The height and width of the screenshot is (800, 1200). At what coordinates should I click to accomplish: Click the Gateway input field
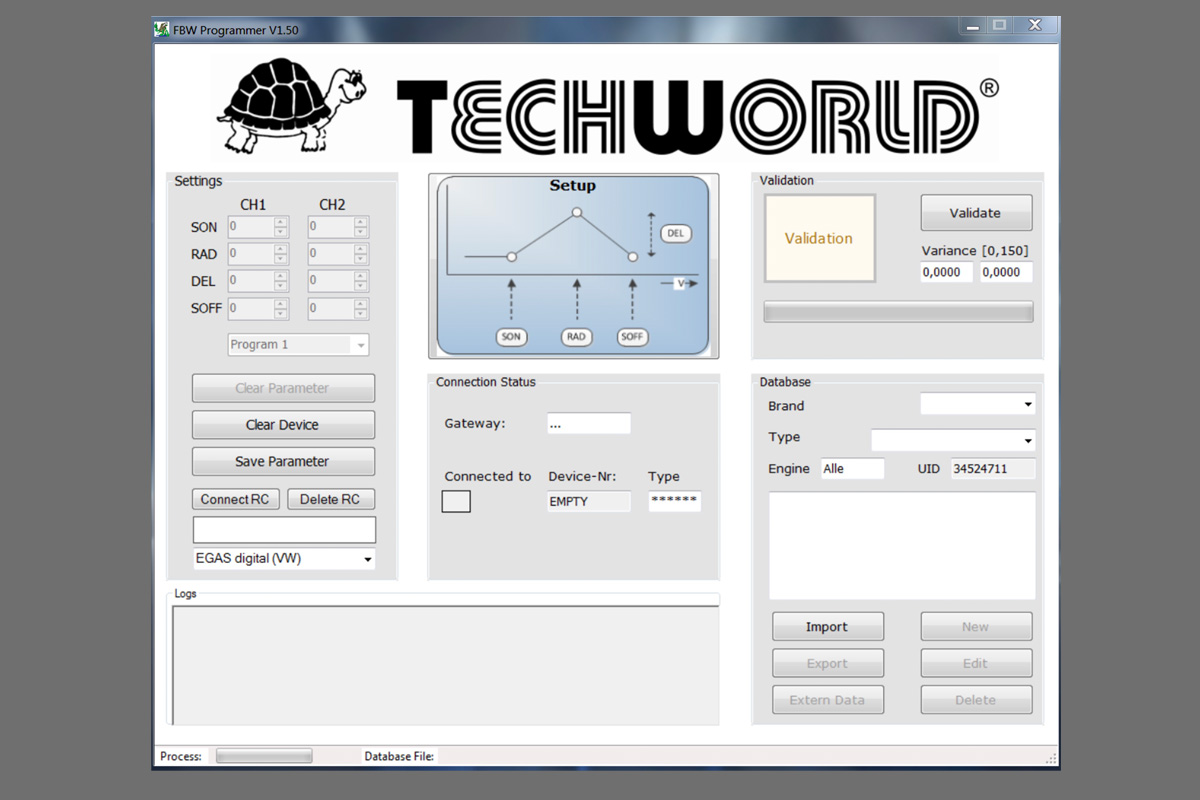(589, 423)
